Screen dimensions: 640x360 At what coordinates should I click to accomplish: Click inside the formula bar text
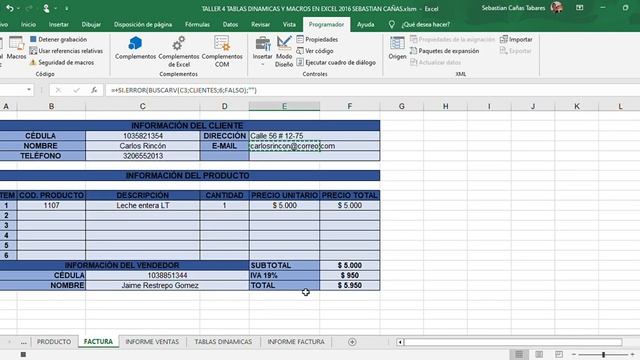pyautogui.click(x=184, y=90)
